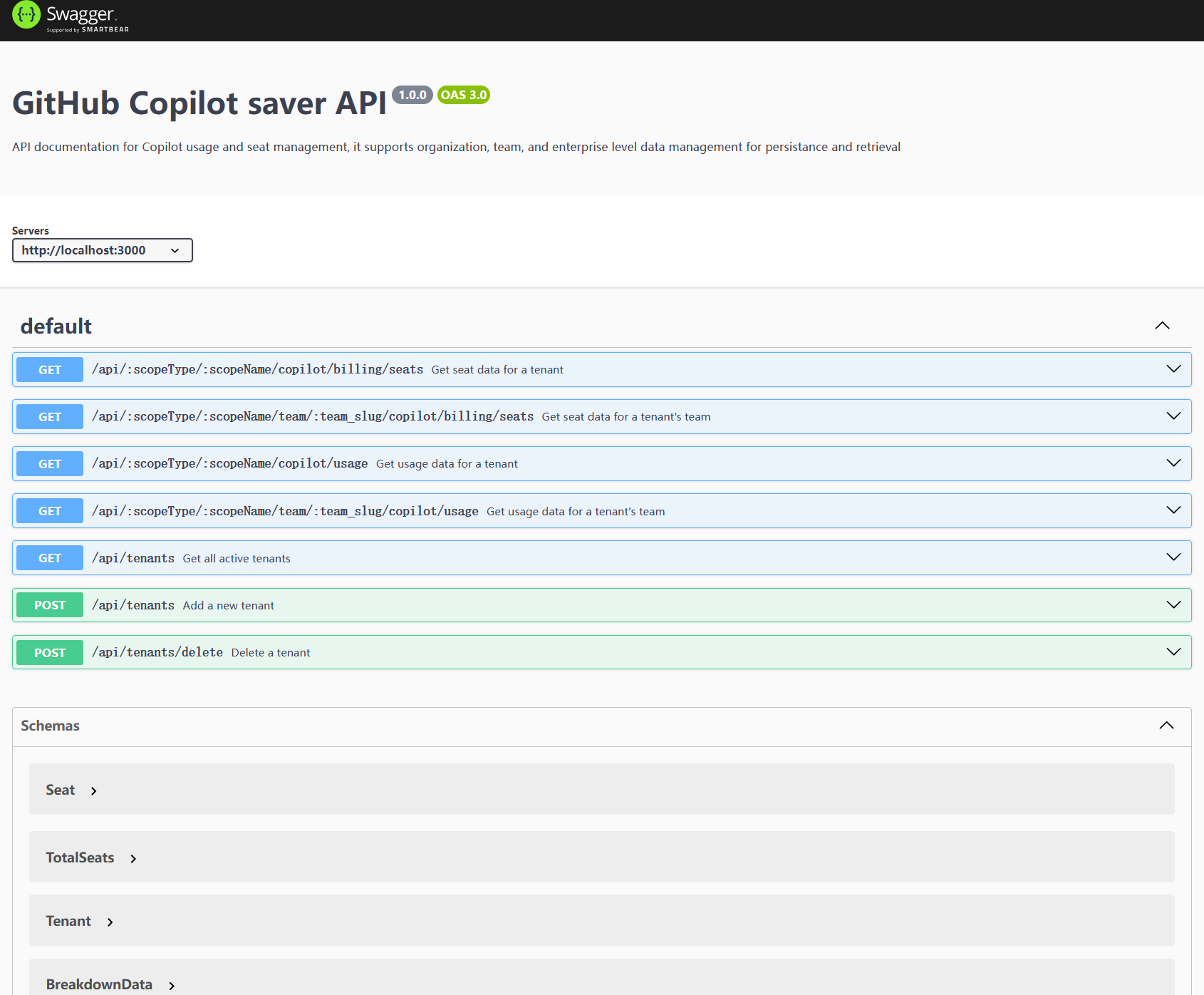
Task: Collapse the Schemas section chevron
Action: click(x=1166, y=726)
